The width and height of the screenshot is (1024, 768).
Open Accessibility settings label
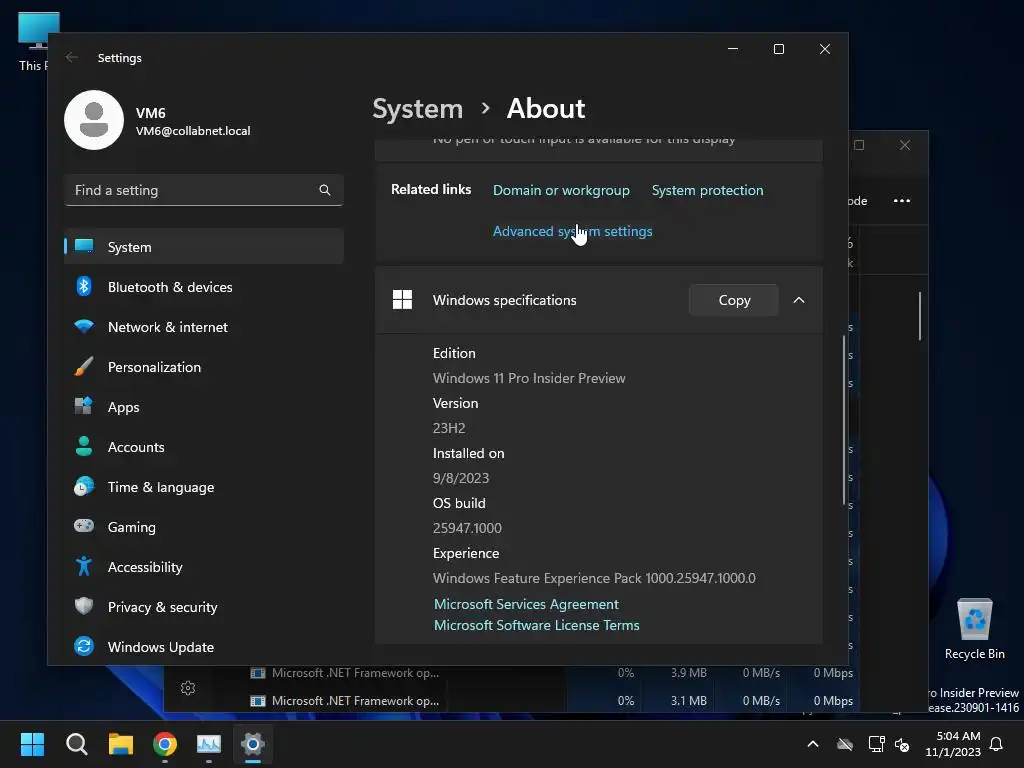click(x=145, y=567)
